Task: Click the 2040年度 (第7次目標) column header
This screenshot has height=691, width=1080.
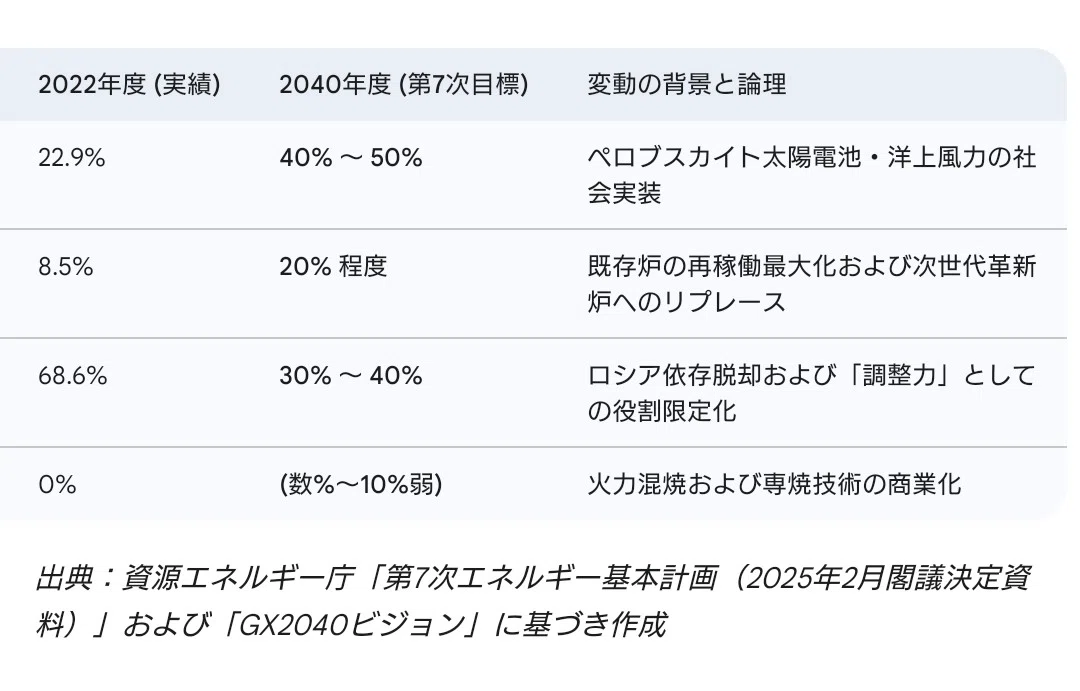Action: pos(404,85)
